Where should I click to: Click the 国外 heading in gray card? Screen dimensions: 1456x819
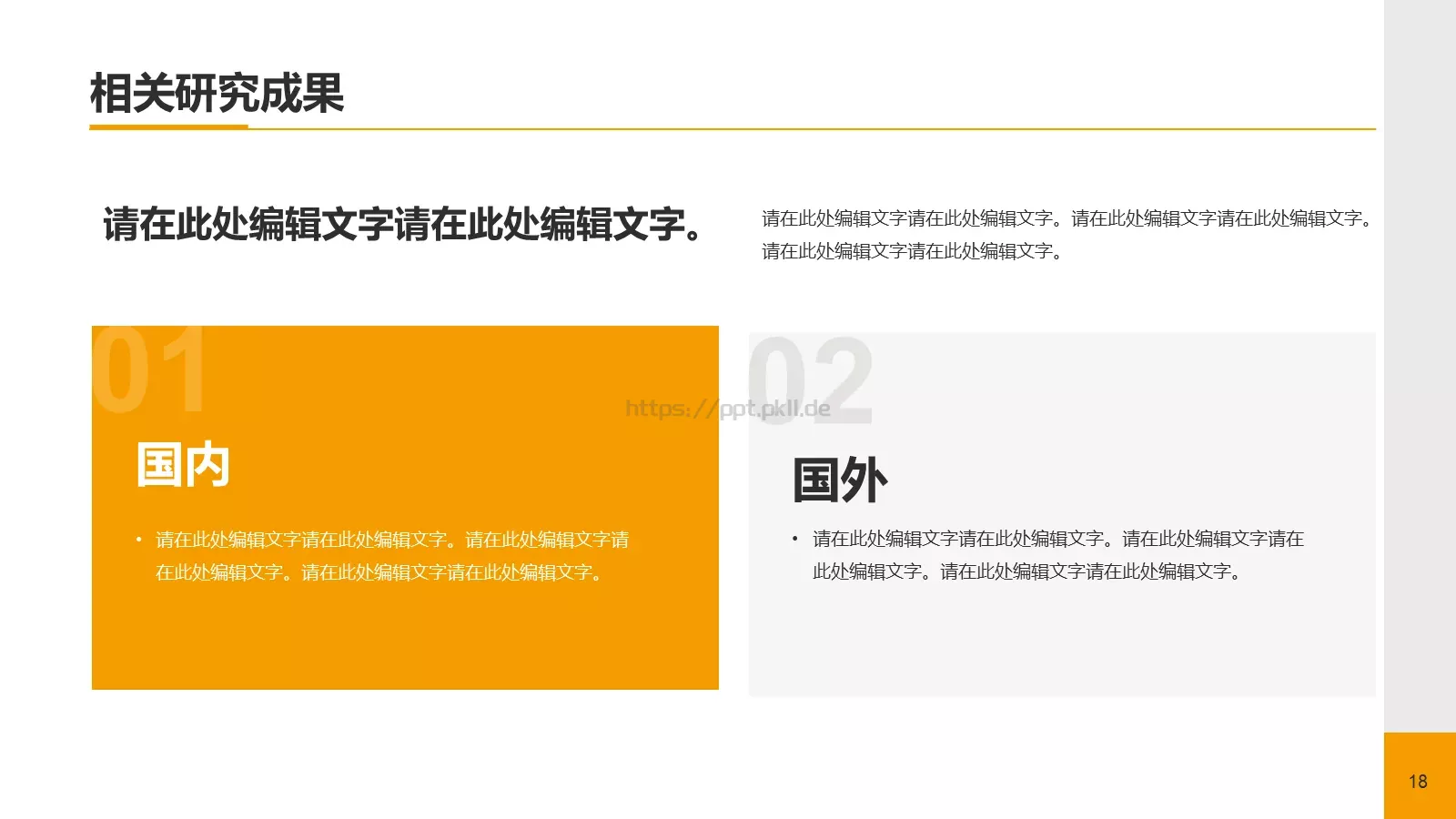[839, 480]
